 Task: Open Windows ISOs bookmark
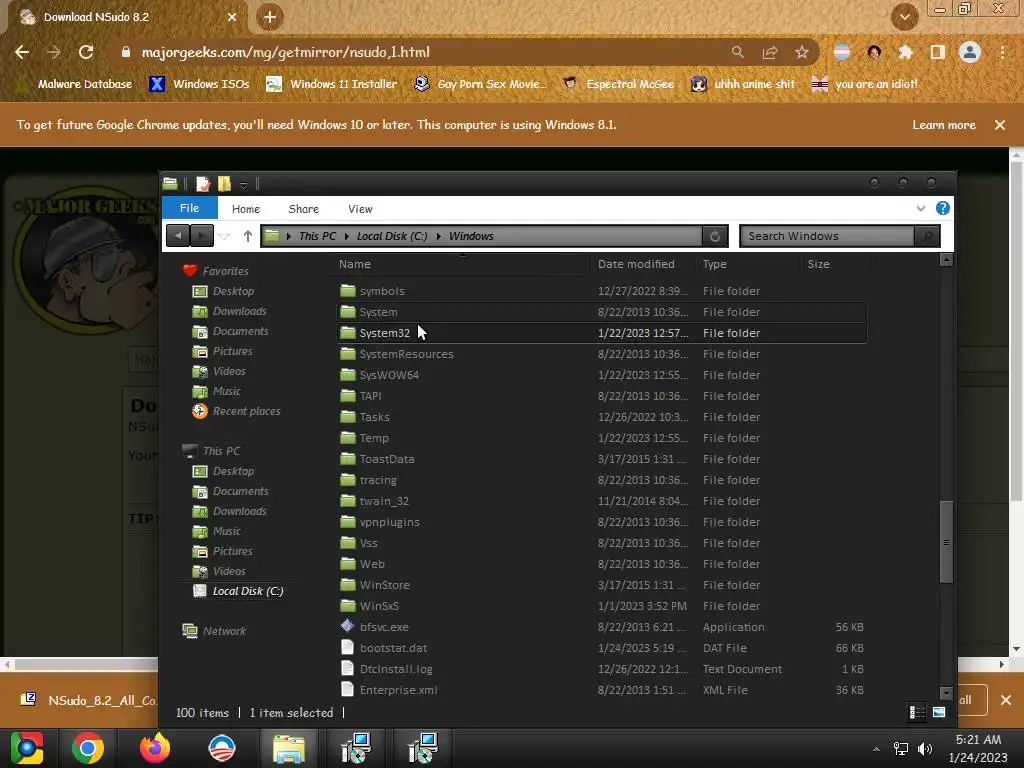200,84
